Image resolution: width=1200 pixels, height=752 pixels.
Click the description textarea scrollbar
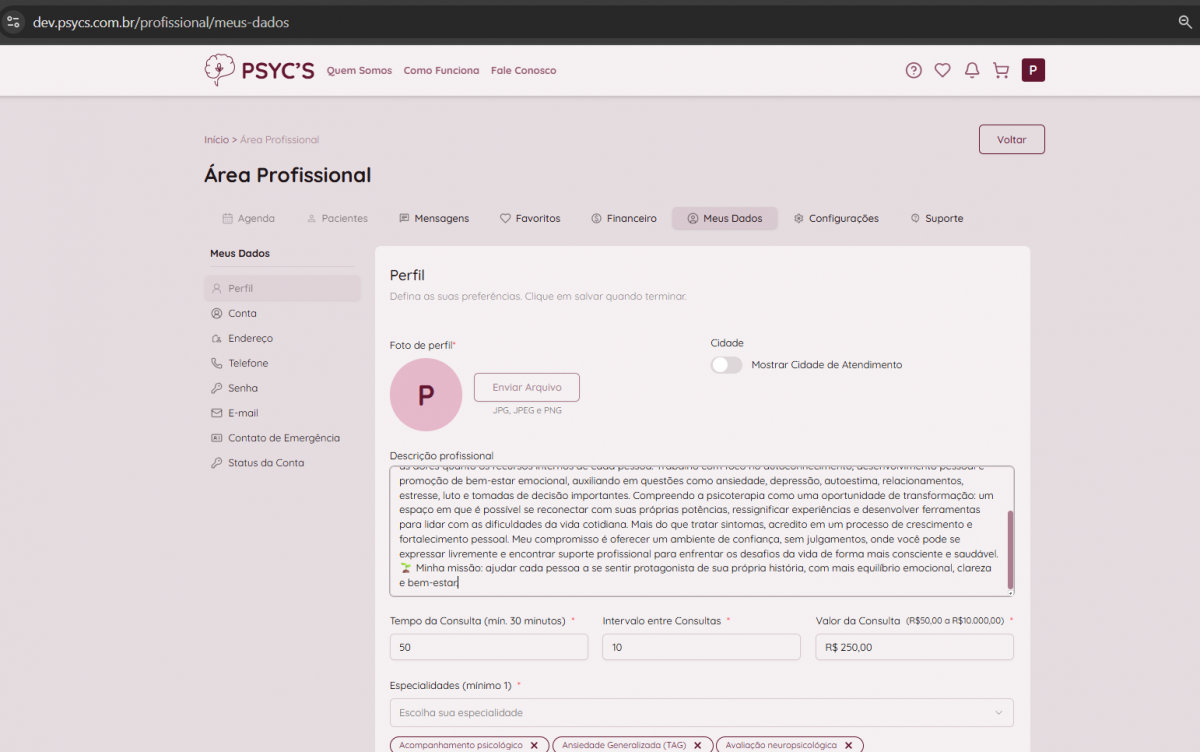coord(1009,549)
